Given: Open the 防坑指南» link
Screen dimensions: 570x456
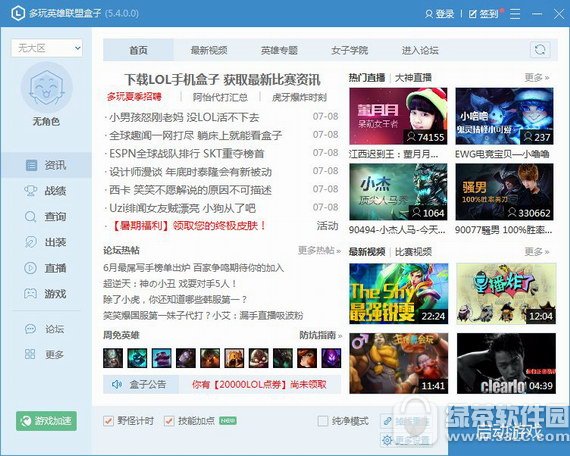Looking at the screenshot, I should [321, 335].
